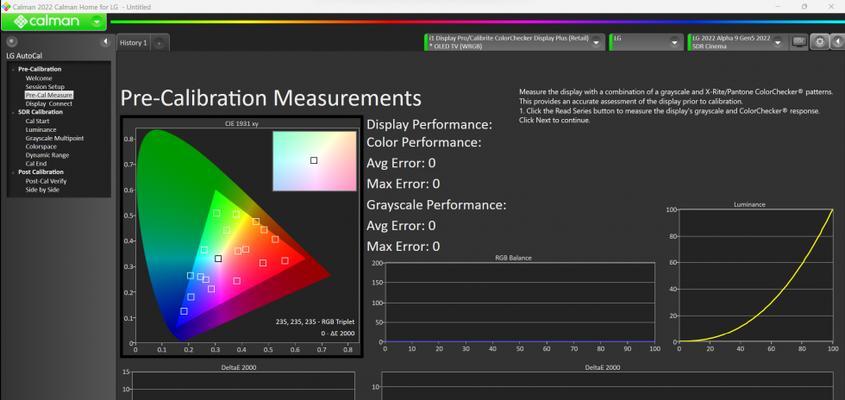845x400 pixels.
Task: Click the display monitor icon
Action: pyautogui.click(x=800, y=42)
